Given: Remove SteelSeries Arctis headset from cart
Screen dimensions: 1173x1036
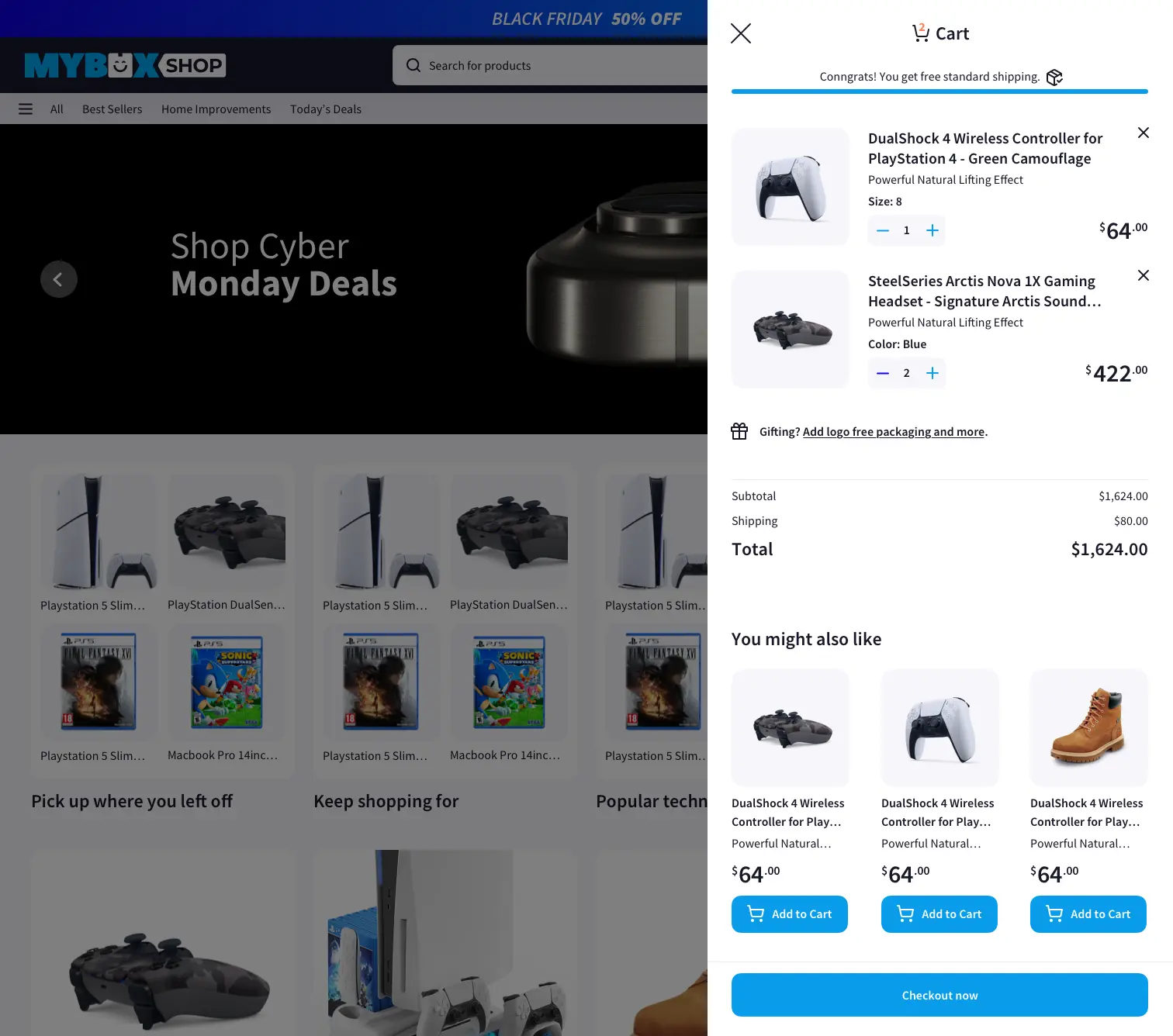Looking at the screenshot, I should click(x=1144, y=275).
